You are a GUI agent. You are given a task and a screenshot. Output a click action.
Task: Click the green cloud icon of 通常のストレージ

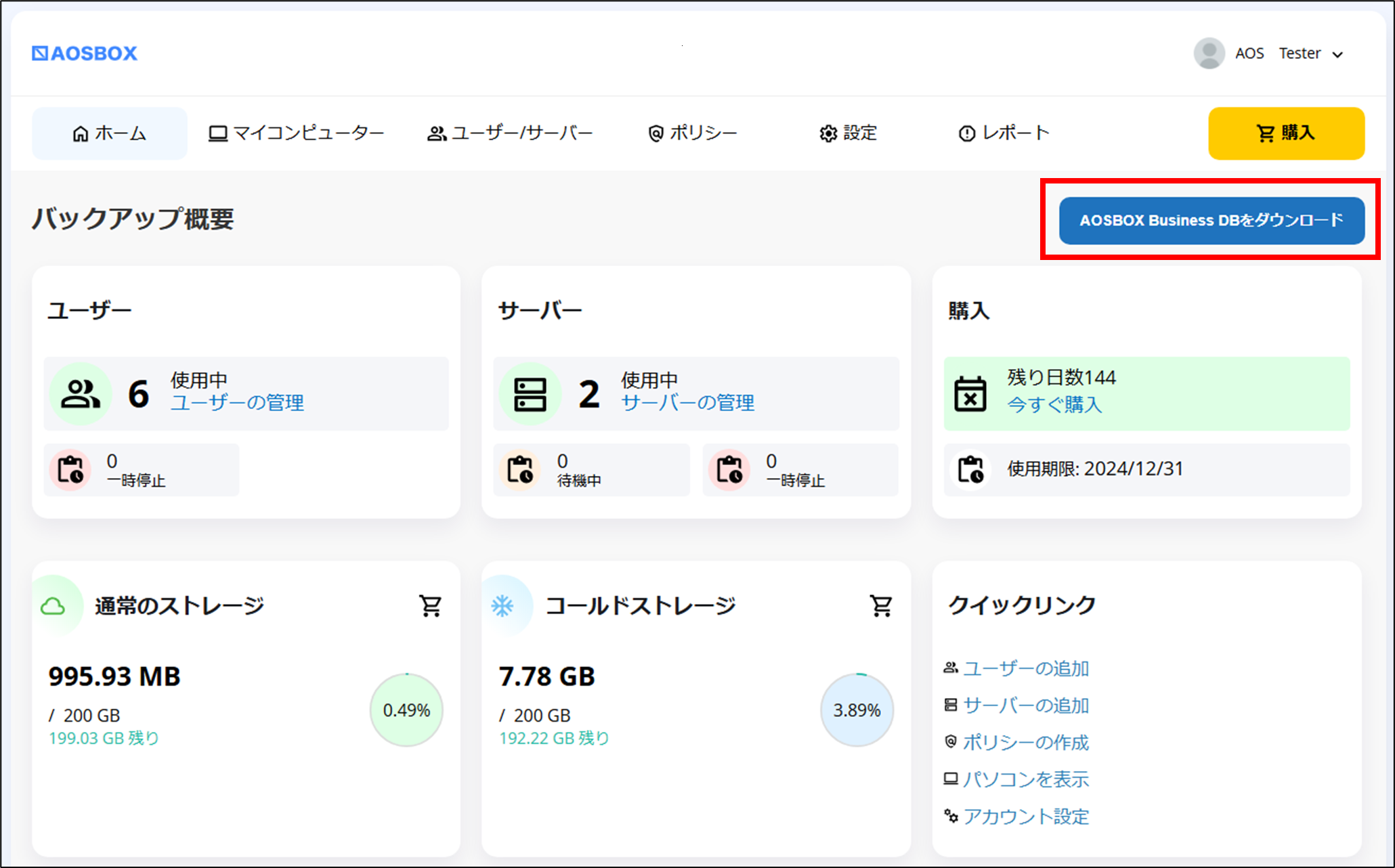(53, 606)
